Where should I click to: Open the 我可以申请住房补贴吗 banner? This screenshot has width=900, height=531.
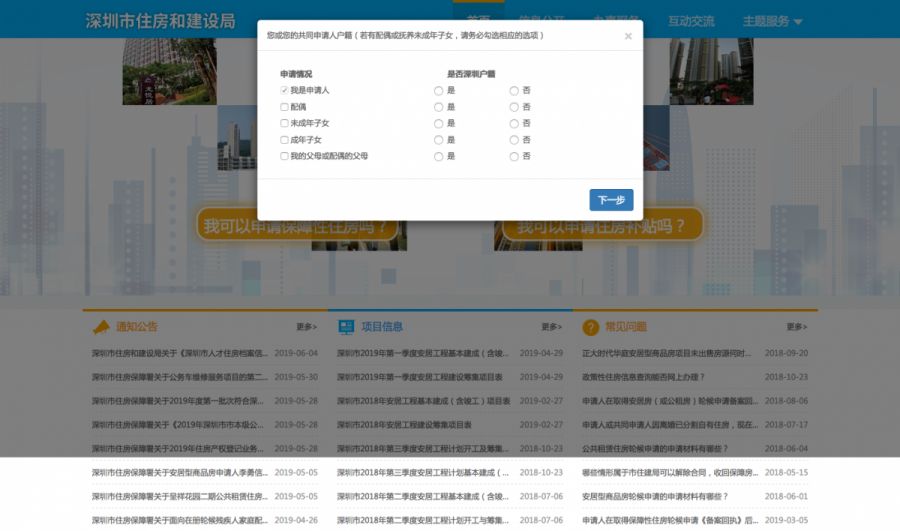(x=600, y=227)
